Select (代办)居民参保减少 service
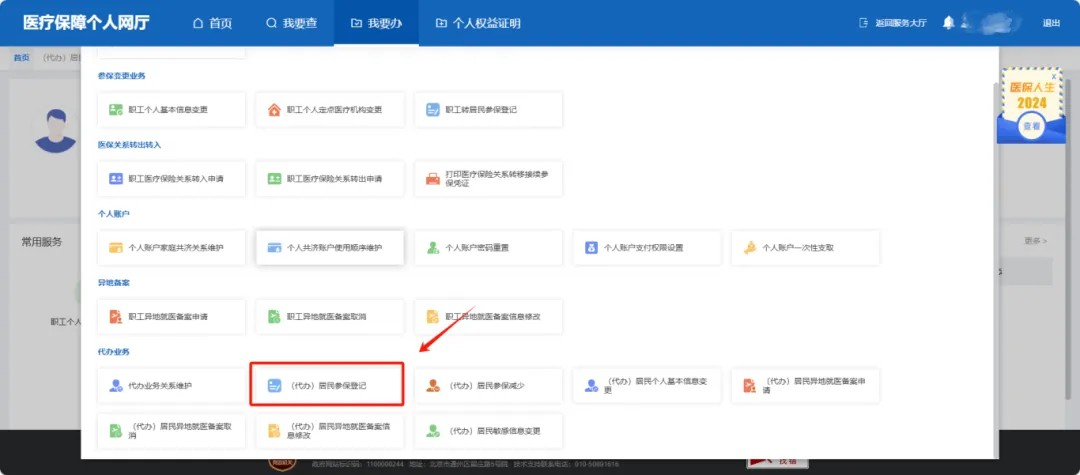1080x475 pixels. (x=490, y=385)
